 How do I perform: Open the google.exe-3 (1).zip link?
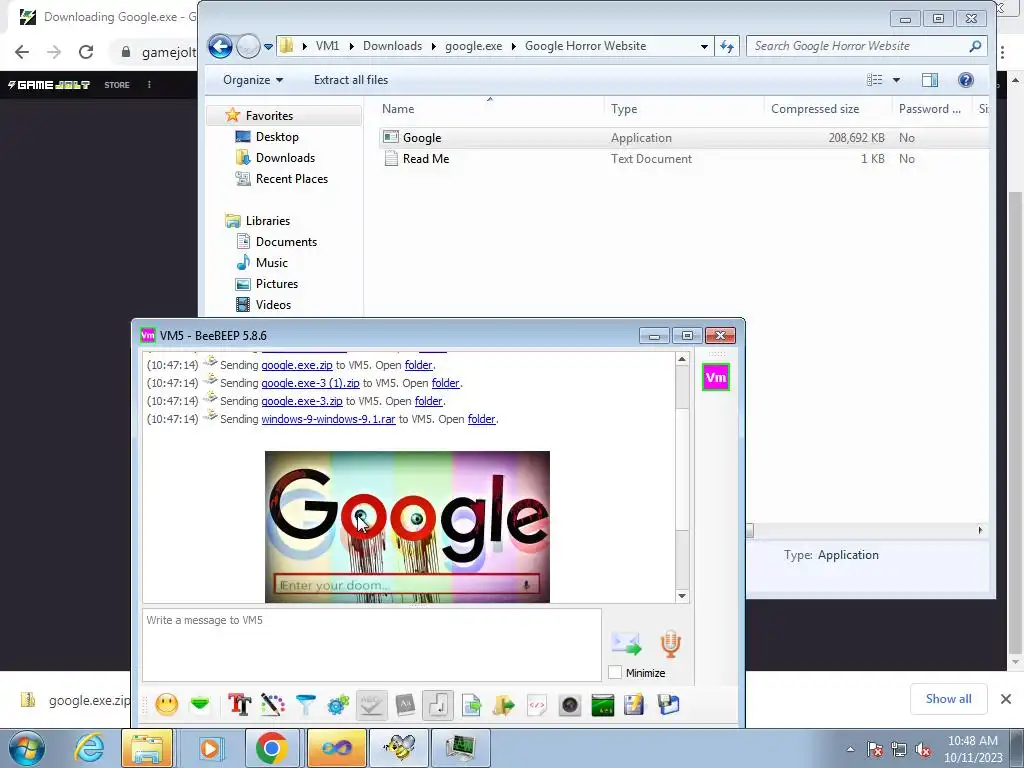point(310,383)
